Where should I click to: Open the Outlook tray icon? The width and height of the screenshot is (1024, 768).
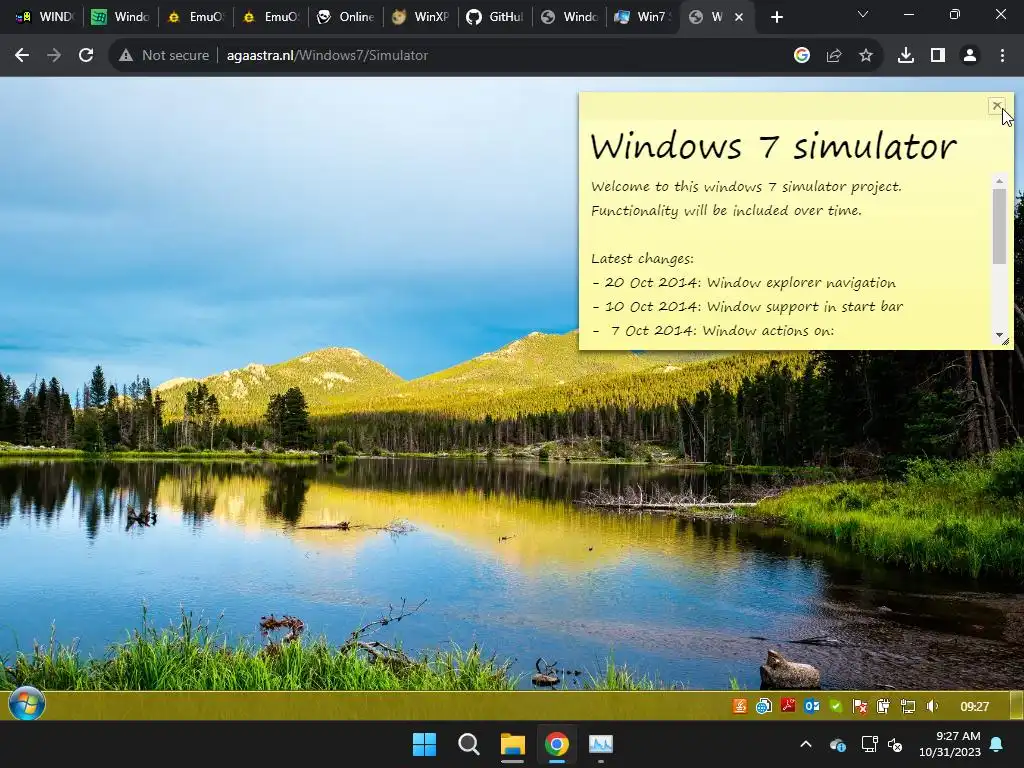point(812,706)
